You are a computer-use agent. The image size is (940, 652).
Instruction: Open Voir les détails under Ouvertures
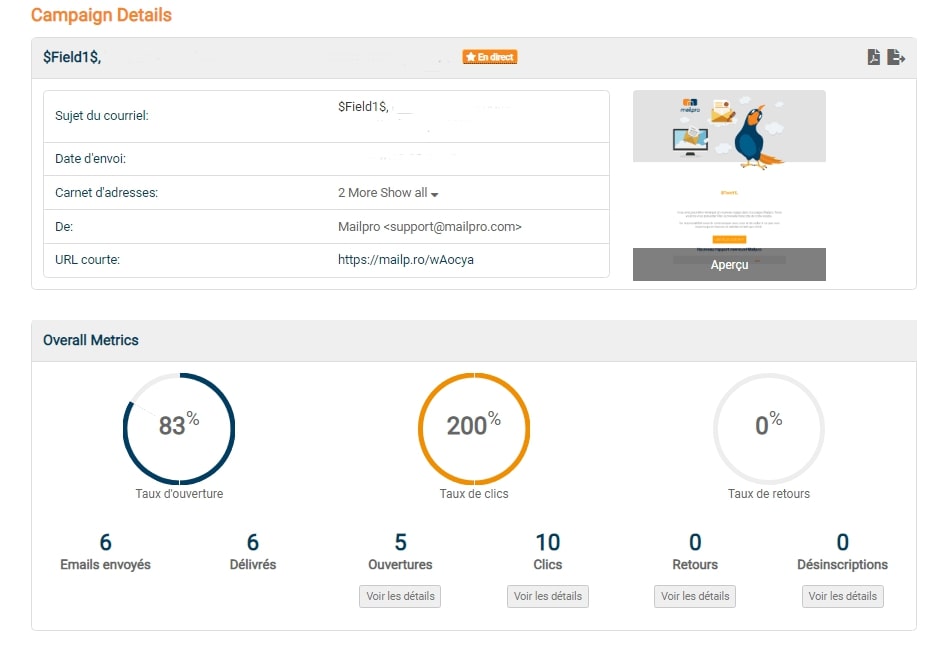point(399,596)
